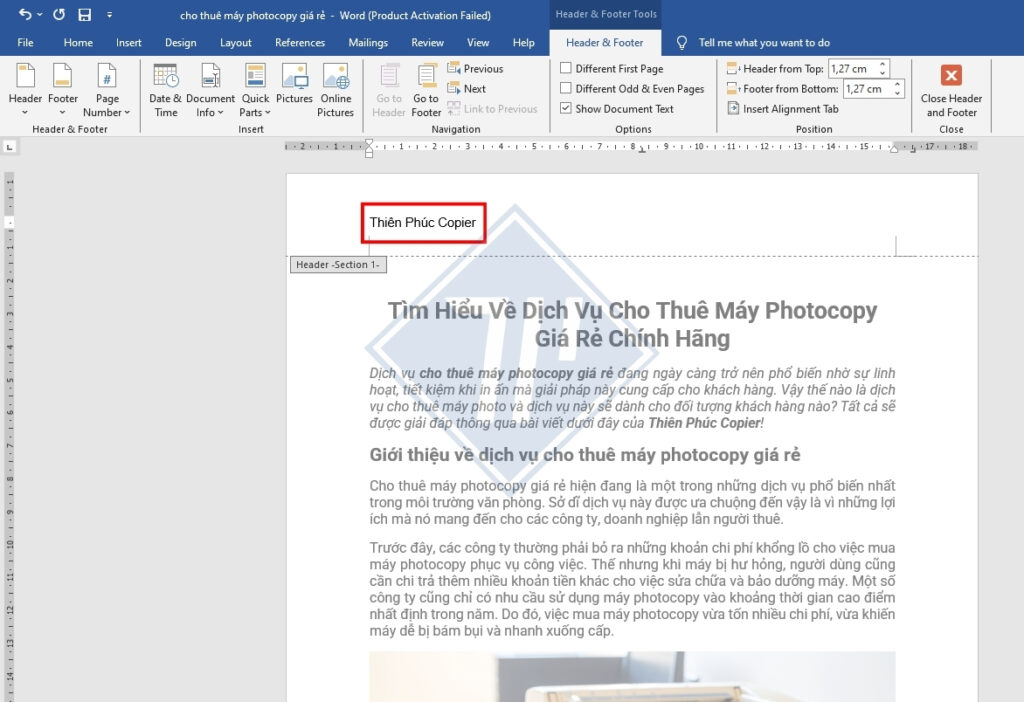Image resolution: width=1024 pixels, height=702 pixels.
Task: Open the Header gallery dropdown
Action: tap(25, 90)
